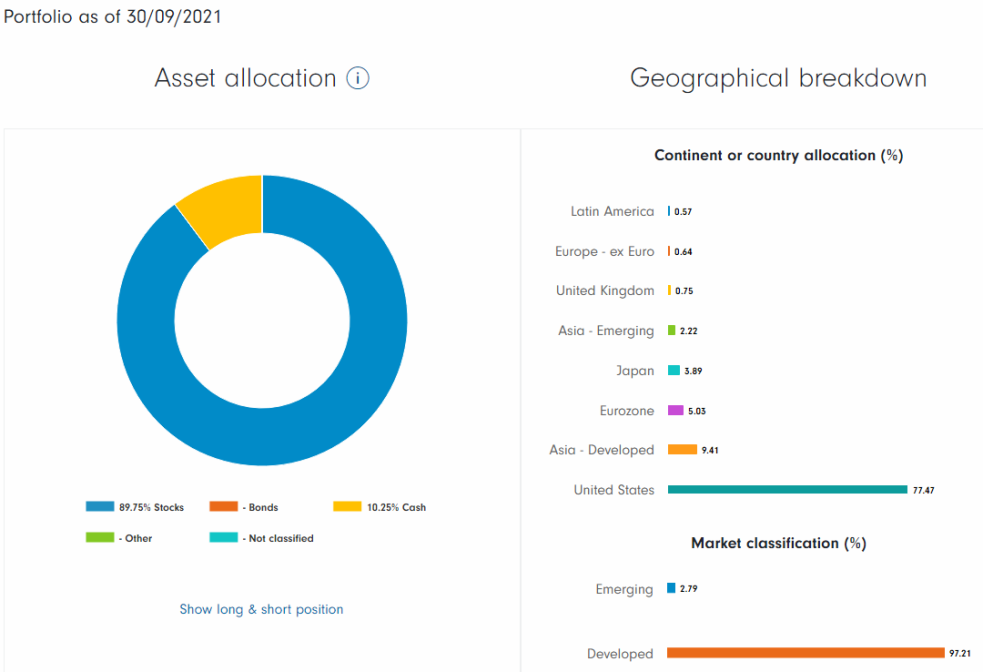Viewport: 983px width, 672px height.
Task: Click the United Kingdom row label
Action: (605, 291)
